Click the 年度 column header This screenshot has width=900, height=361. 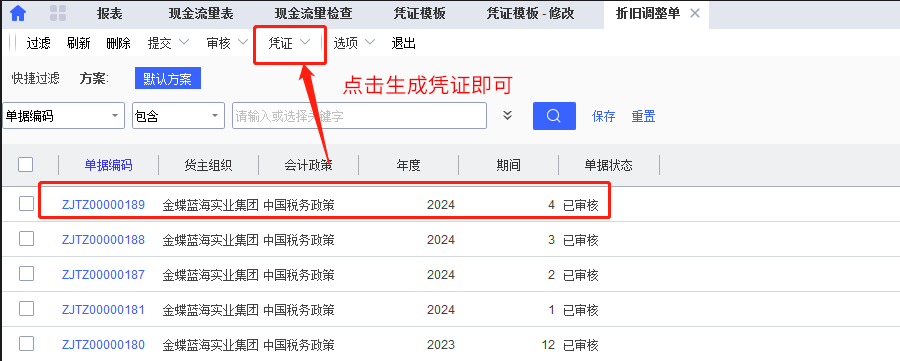pyautogui.click(x=409, y=165)
